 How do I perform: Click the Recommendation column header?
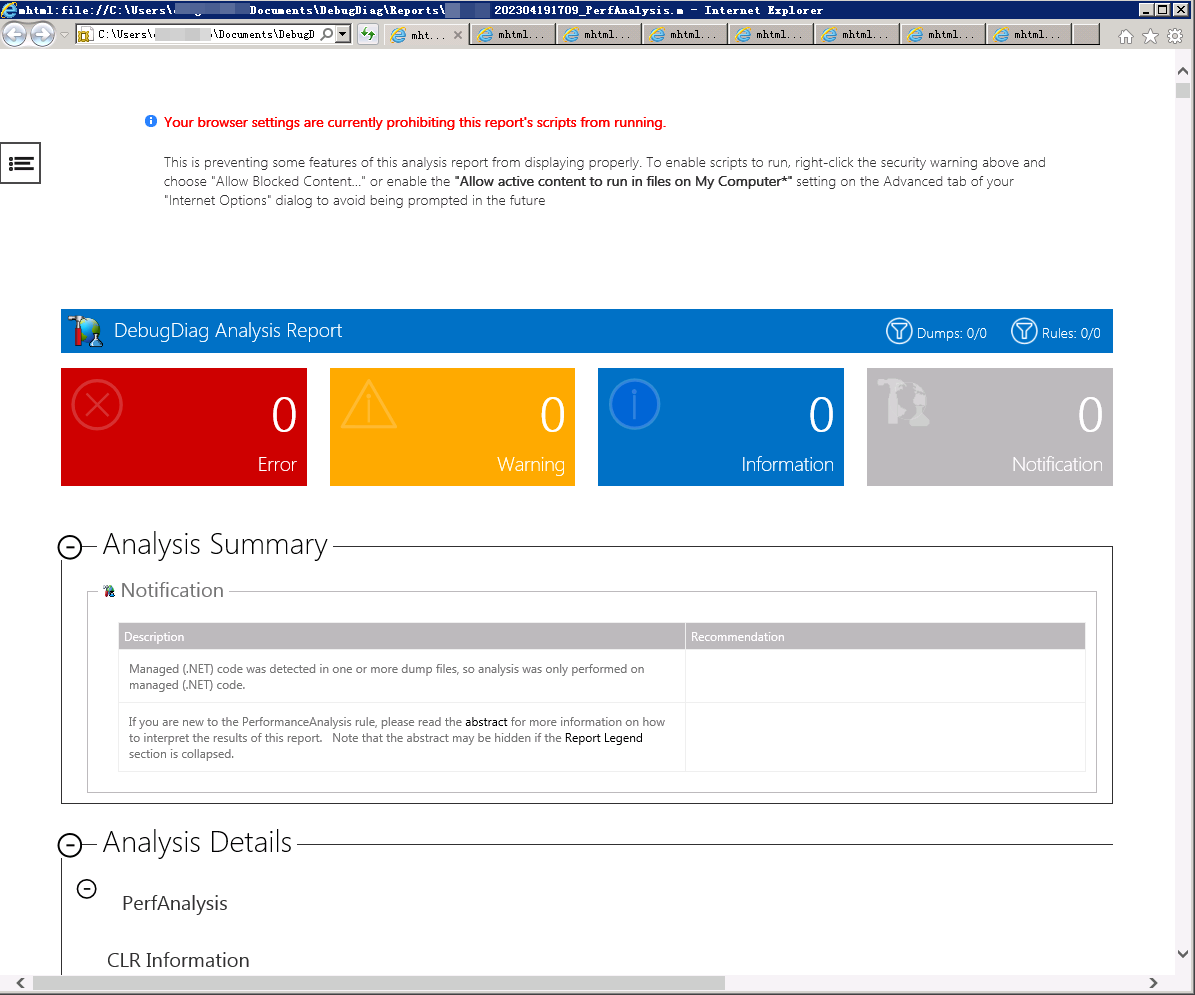pyautogui.click(x=885, y=636)
